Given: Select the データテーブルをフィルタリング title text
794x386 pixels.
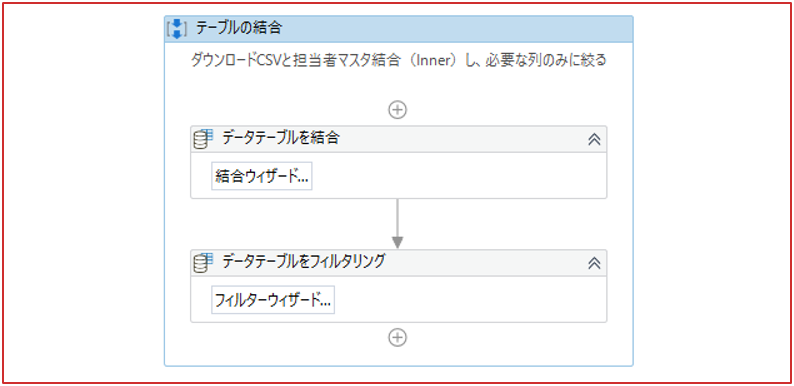Looking at the screenshot, I should point(304,261).
